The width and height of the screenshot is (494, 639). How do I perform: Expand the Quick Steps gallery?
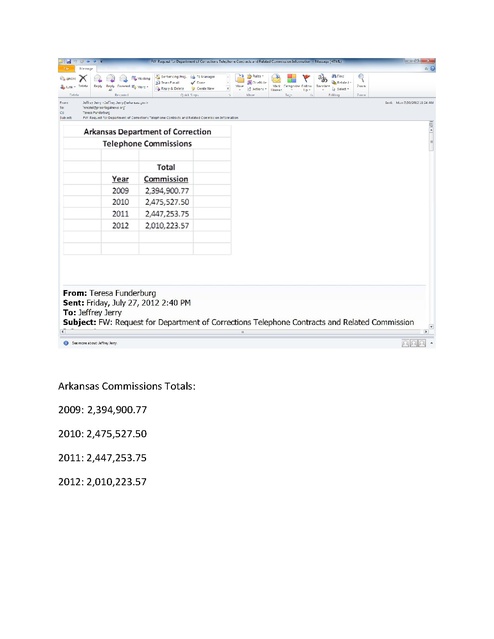(228, 88)
